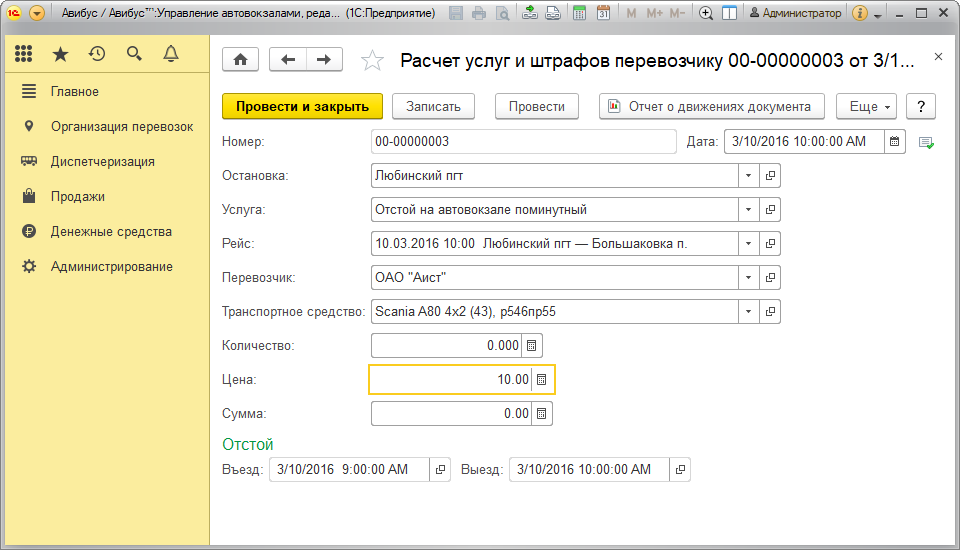
Task: Open the Перевозчик dropdown list
Action: (x=748, y=278)
